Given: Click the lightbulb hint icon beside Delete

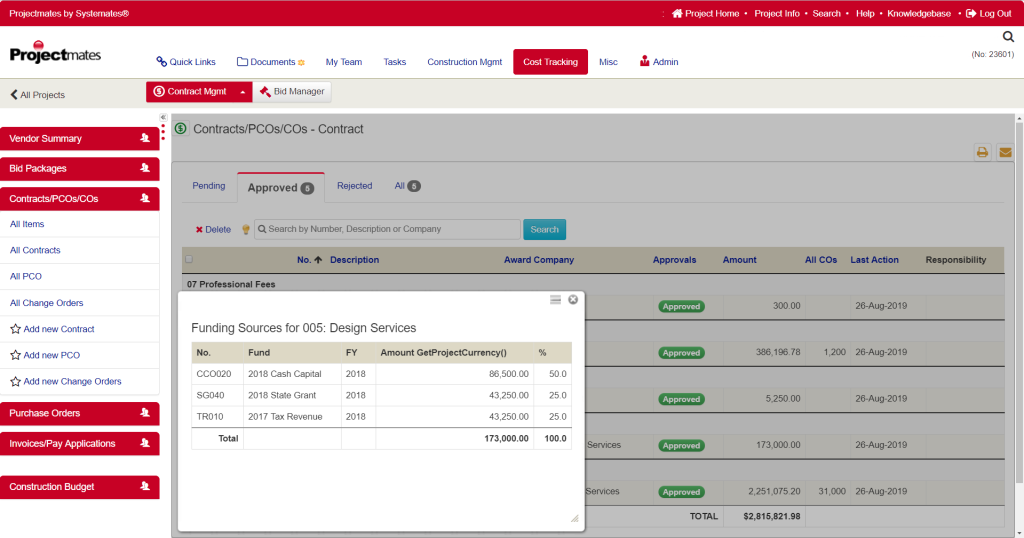Looking at the screenshot, I should coord(246,229).
